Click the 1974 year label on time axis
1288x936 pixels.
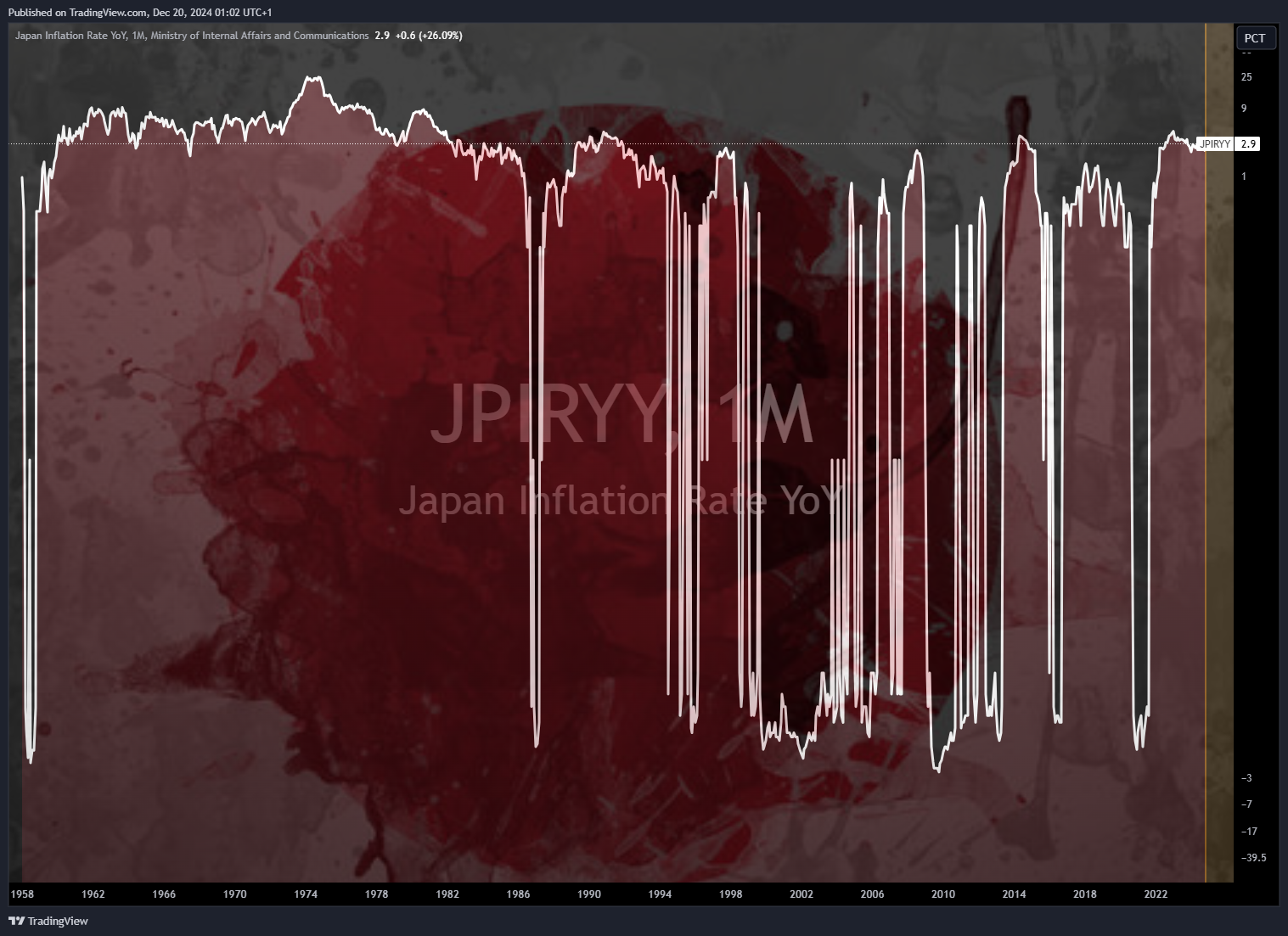point(306,894)
